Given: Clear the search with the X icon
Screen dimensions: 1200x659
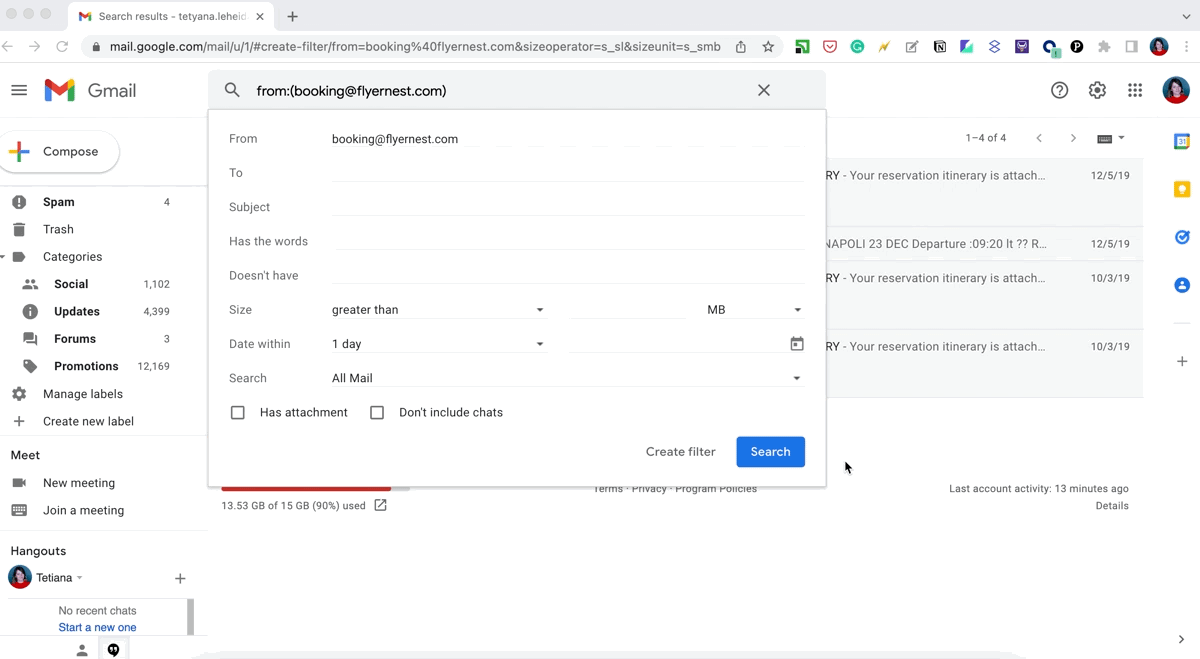Looking at the screenshot, I should 764,90.
